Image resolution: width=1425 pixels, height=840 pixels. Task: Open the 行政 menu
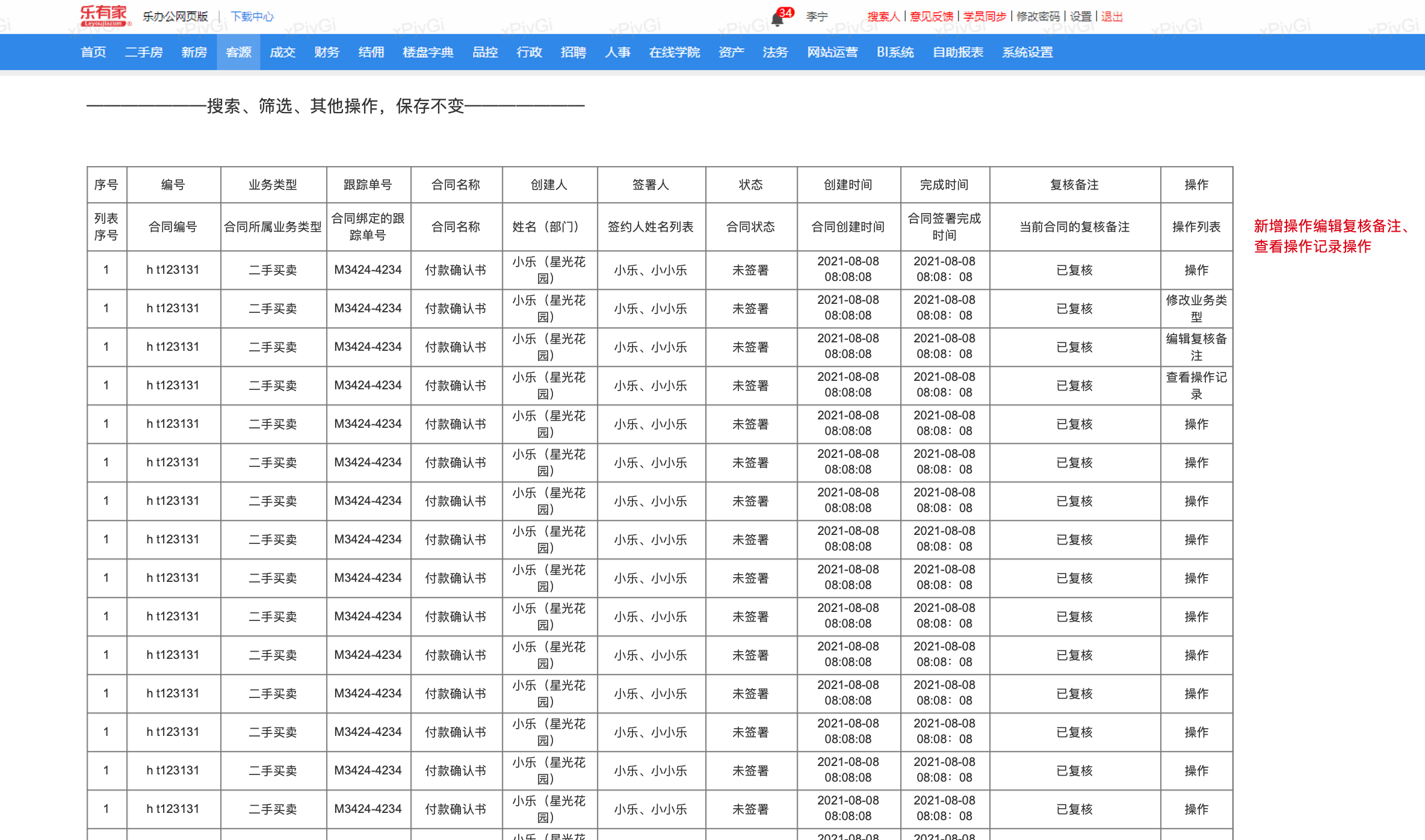pyautogui.click(x=529, y=52)
